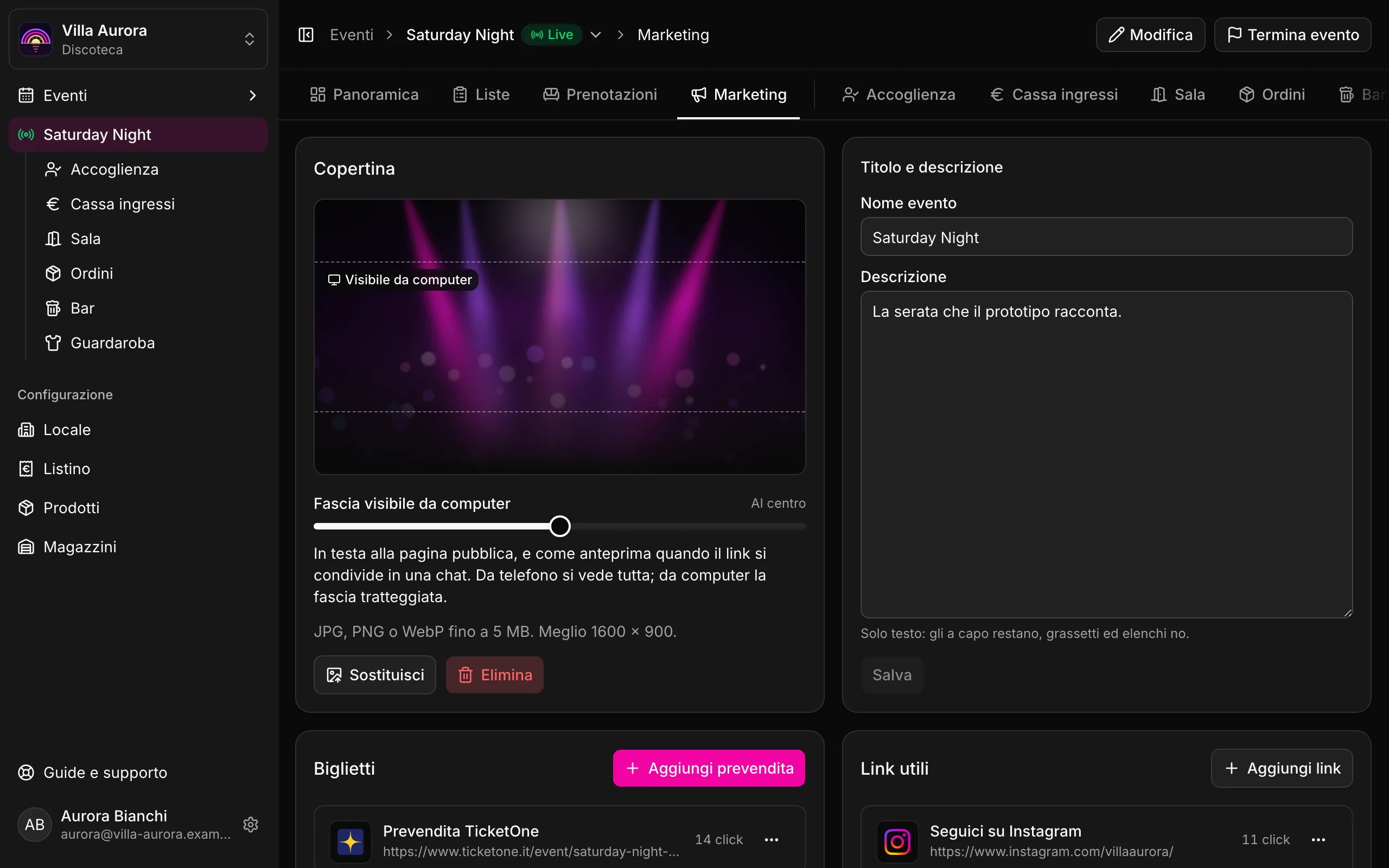This screenshot has height=868, width=1389.
Task: Expand the Eventi sidebar chevron
Action: (252, 95)
